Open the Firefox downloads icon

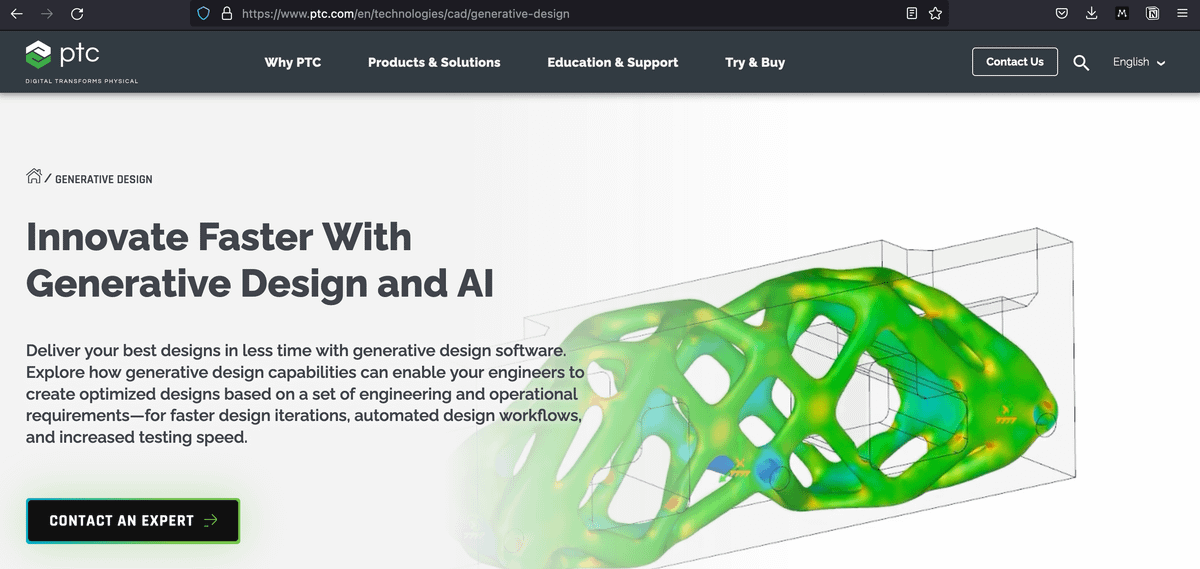click(1092, 14)
